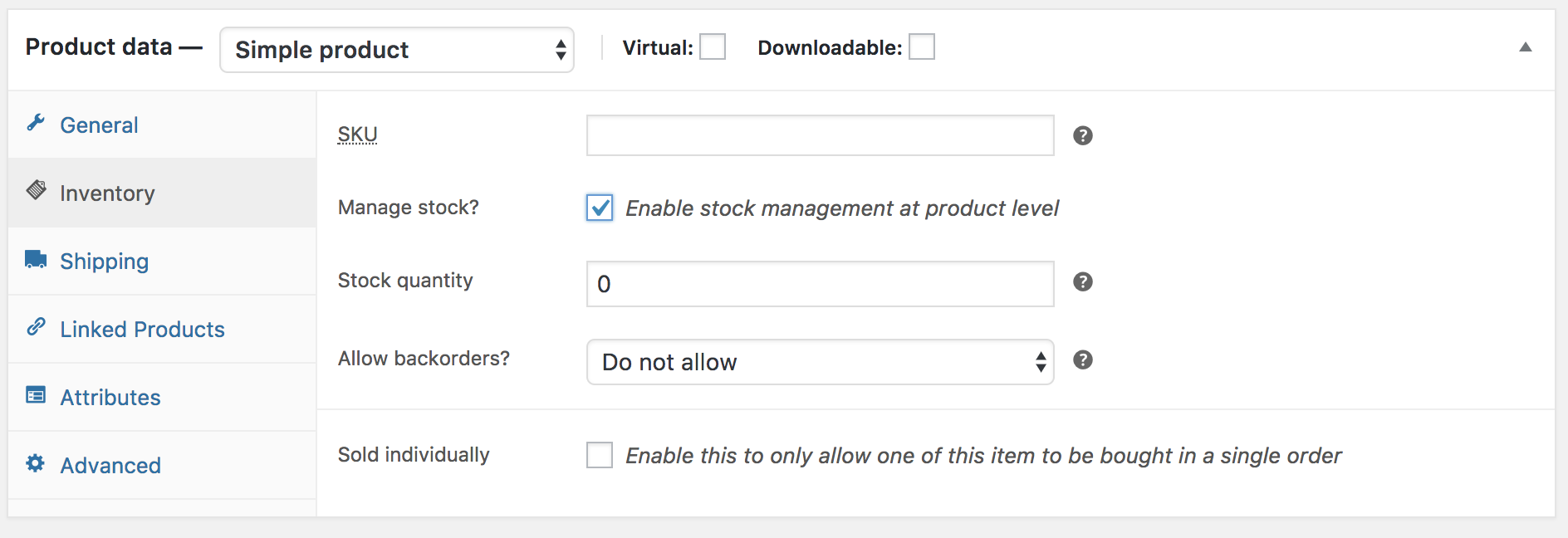This screenshot has height=538, width=1568.
Task: Collapse the Product data panel arrow
Action: click(1526, 47)
